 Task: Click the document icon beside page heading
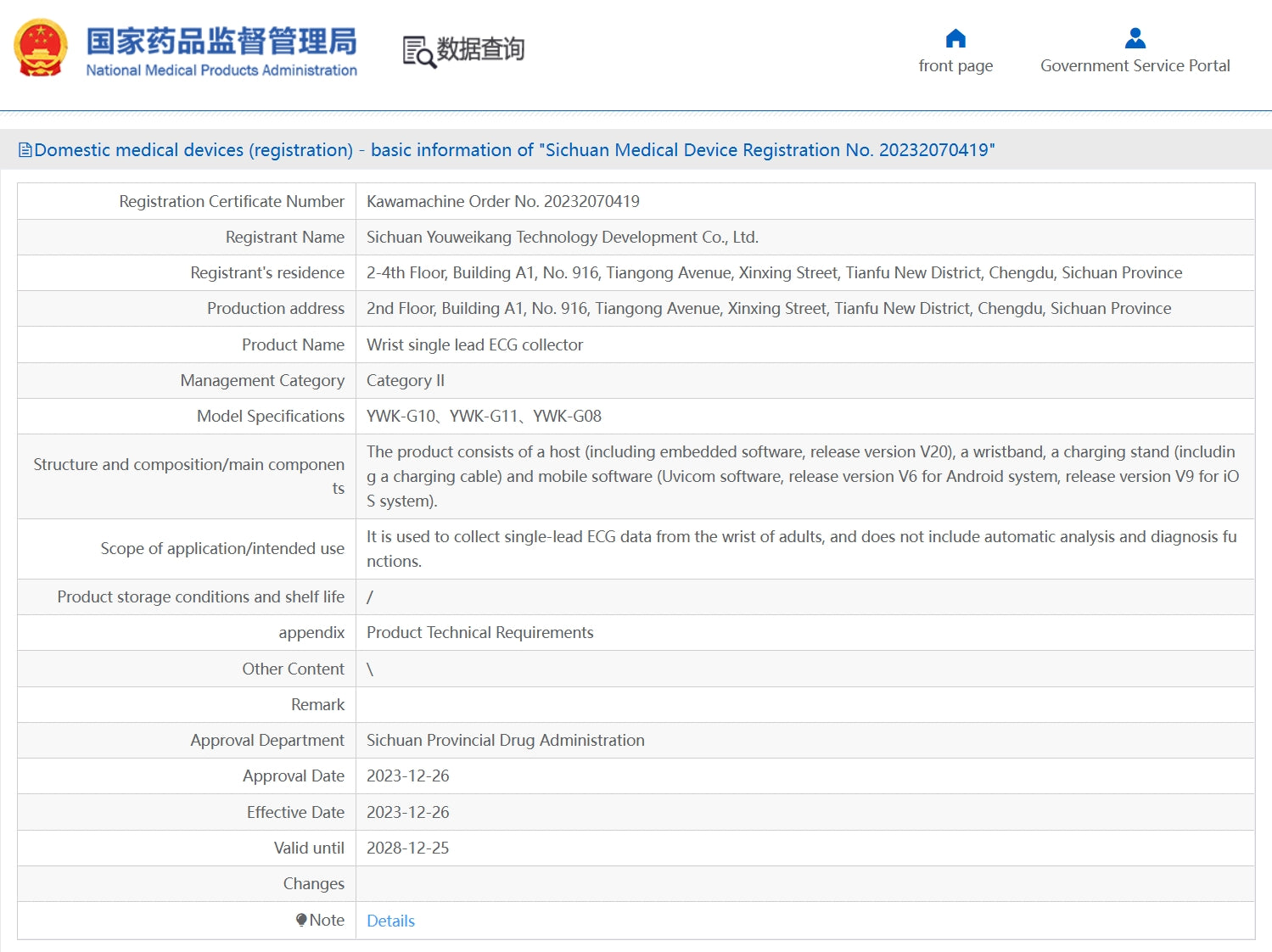pyautogui.click(x=25, y=150)
